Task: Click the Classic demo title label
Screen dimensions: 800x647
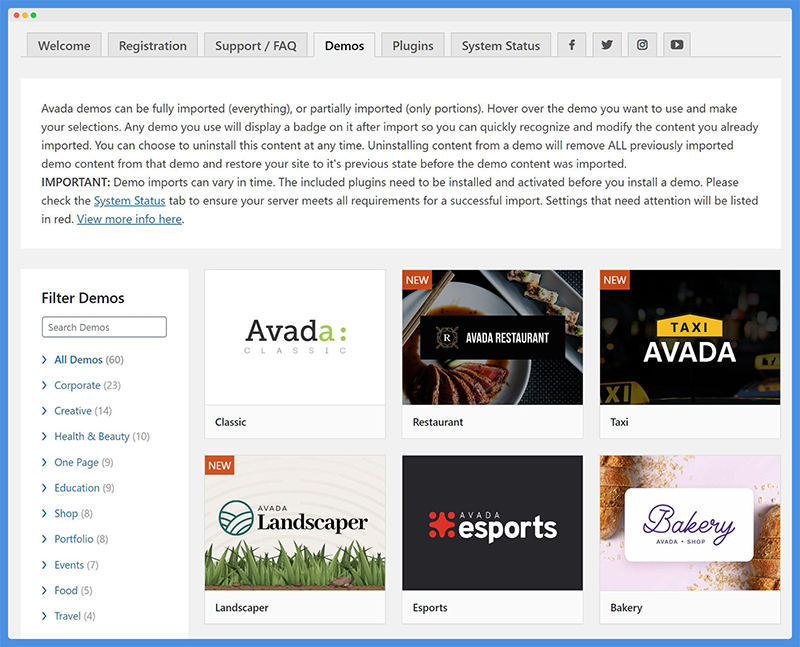Action: (231, 422)
